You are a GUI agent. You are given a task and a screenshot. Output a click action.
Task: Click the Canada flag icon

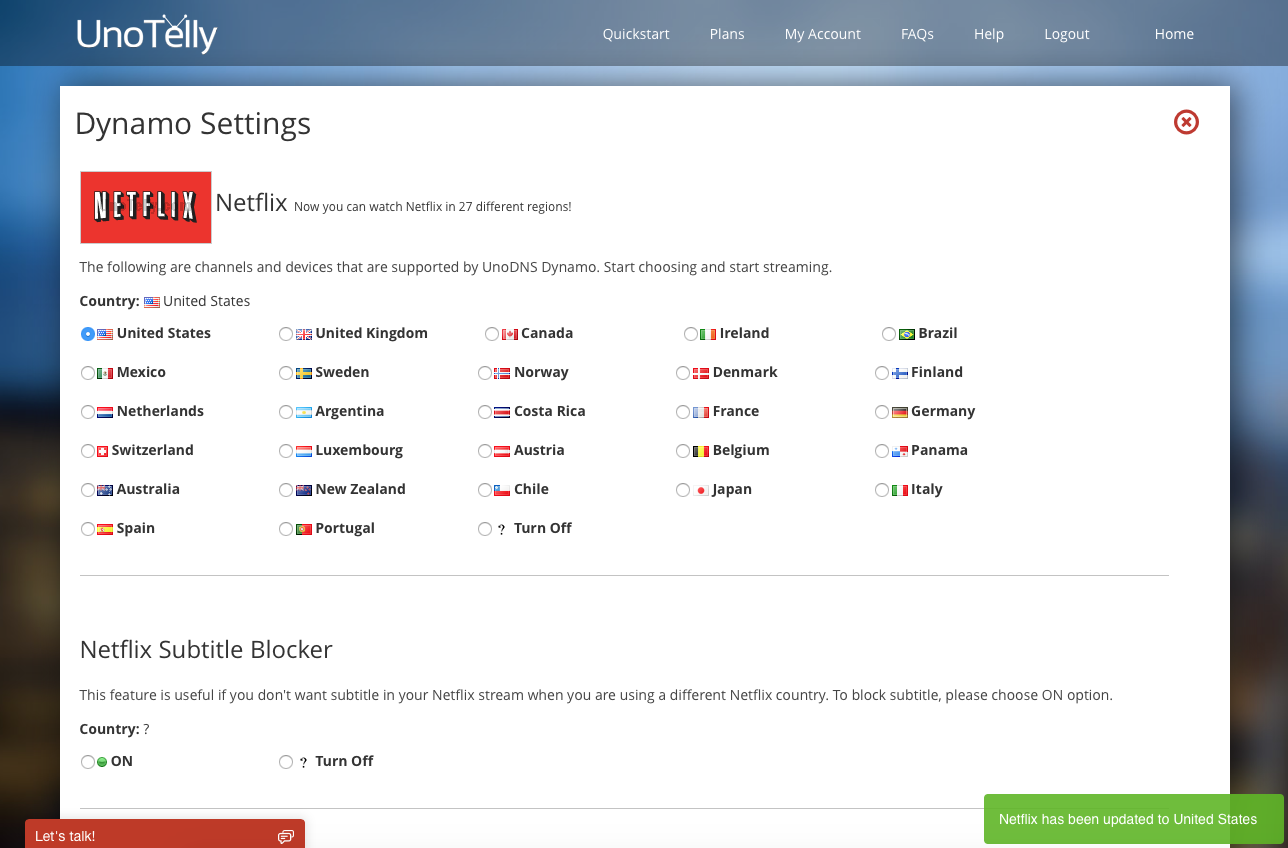(x=509, y=334)
